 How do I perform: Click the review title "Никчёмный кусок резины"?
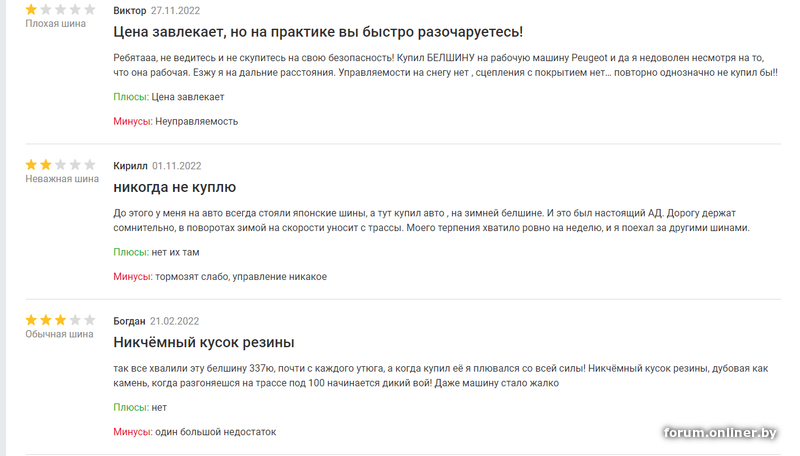pos(204,343)
